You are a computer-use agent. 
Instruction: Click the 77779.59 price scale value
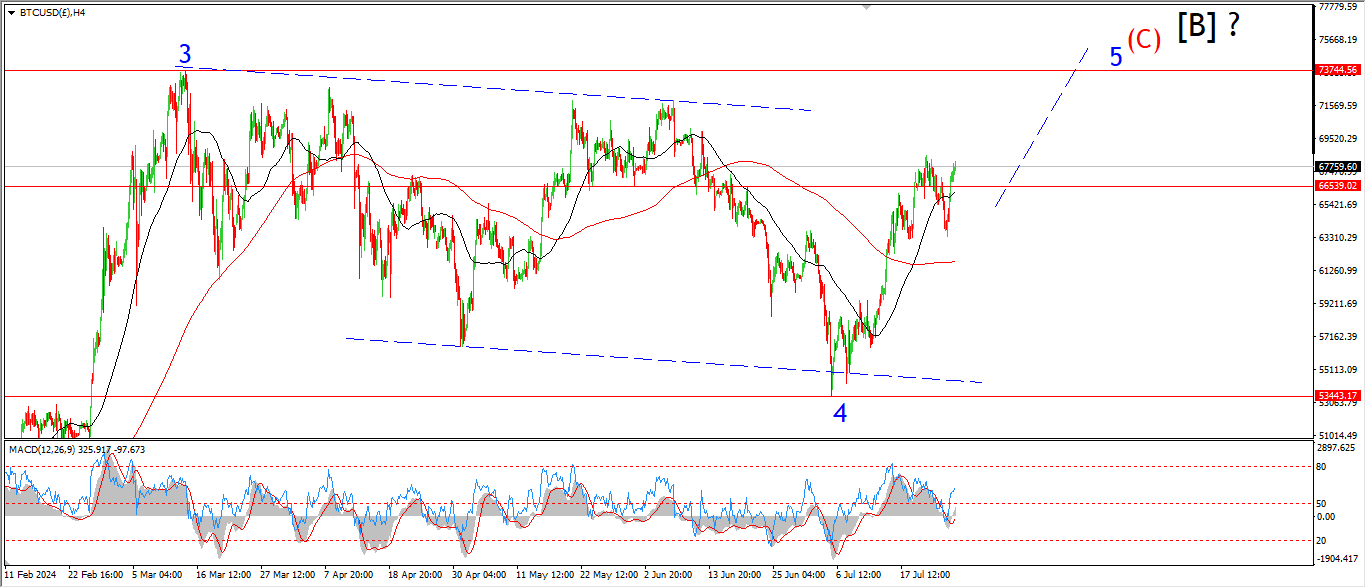tap(1337, 7)
